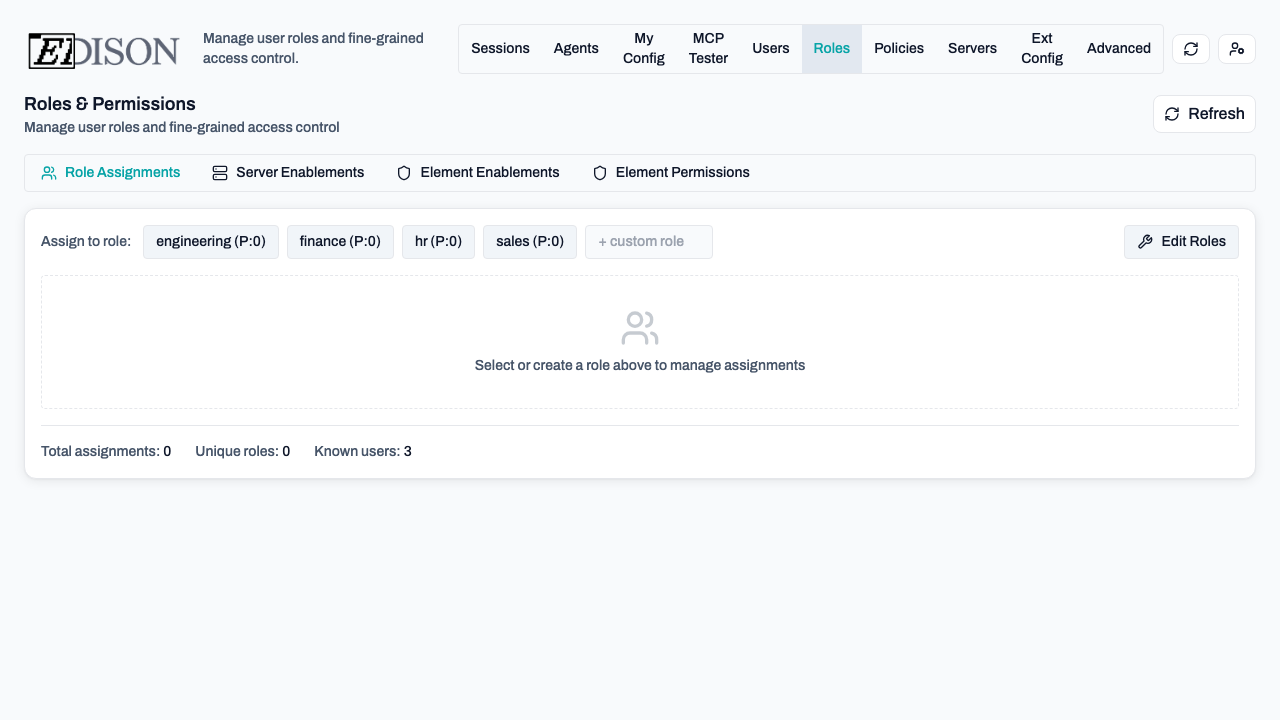Click the refresh icon in the top navigation bar
The width and height of the screenshot is (1280, 720).
click(x=1190, y=48)
